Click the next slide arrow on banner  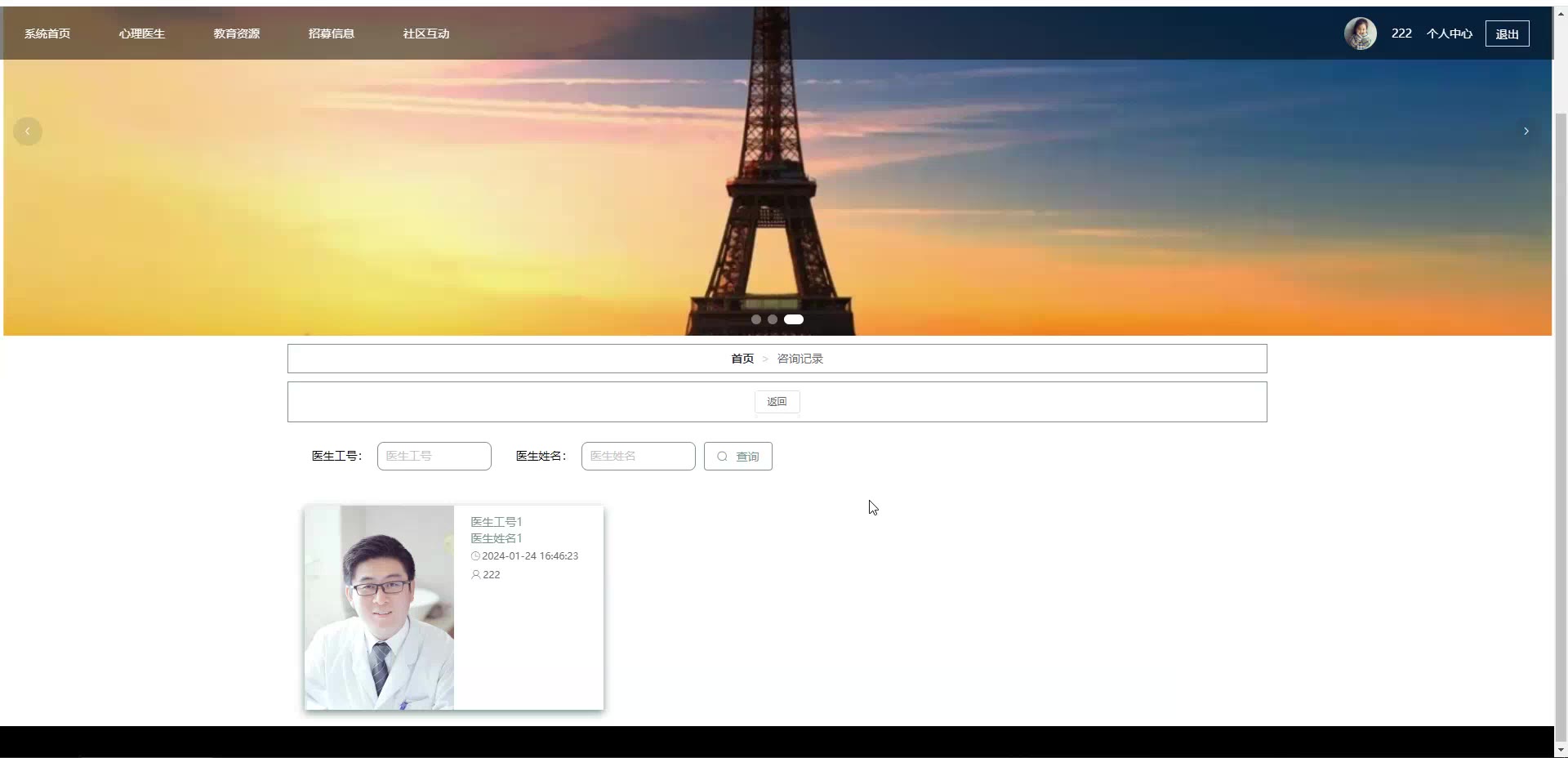1526,132
